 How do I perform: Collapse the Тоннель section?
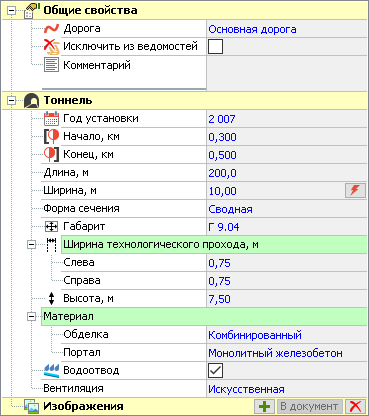(12, 101)
